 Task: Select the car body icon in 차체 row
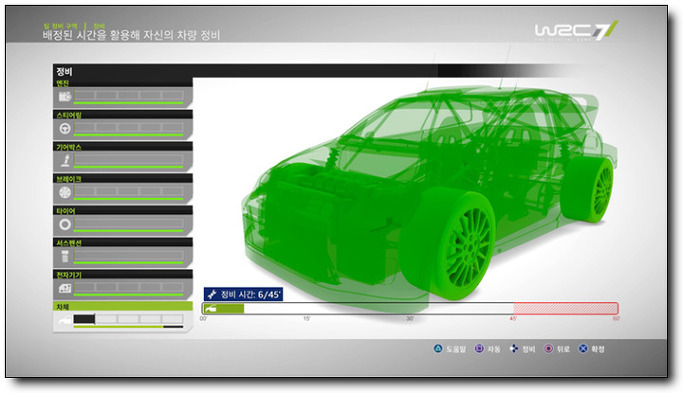tap(64, 320)
